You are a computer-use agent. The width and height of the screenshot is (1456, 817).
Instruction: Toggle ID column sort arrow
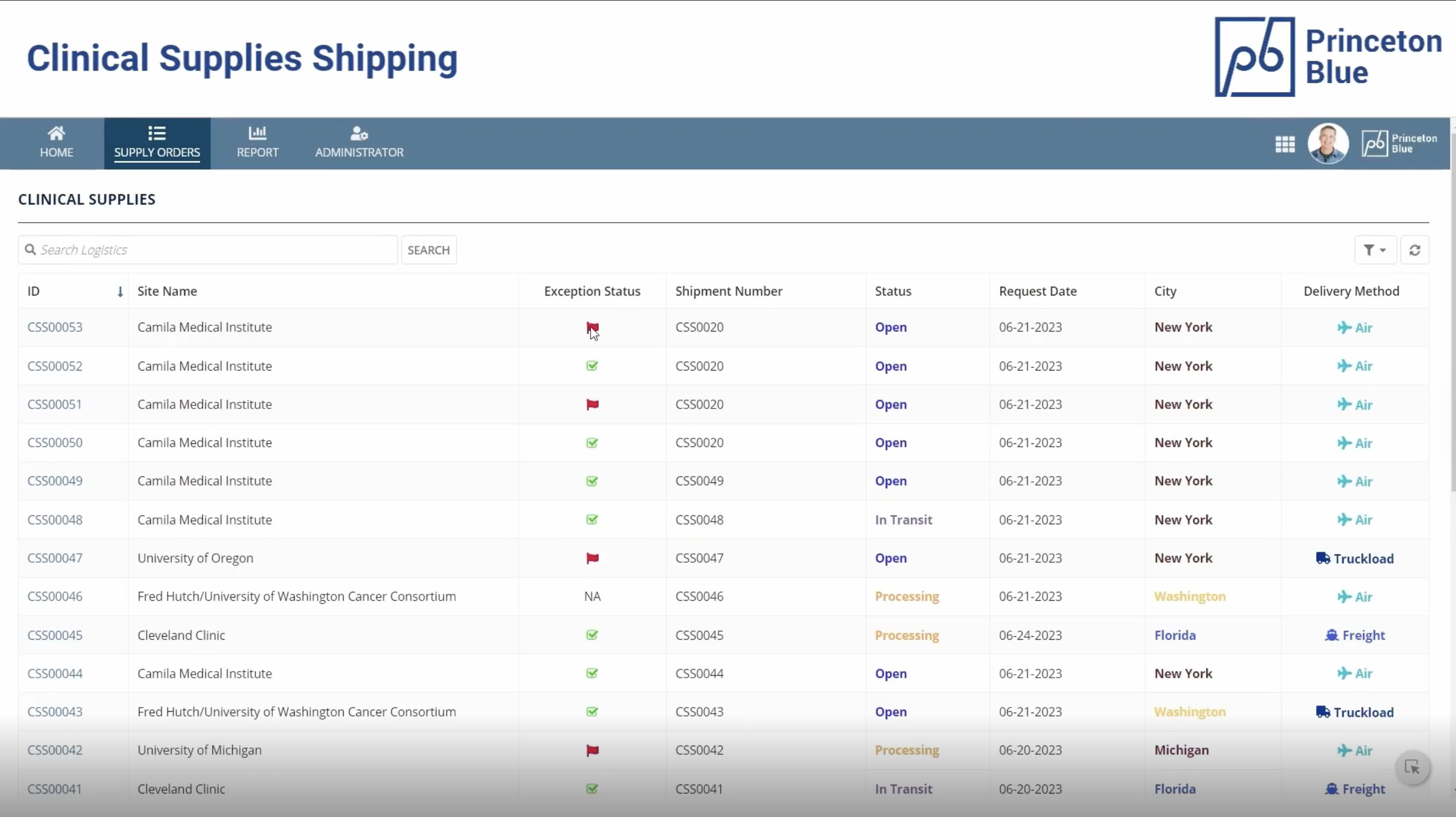click(x=120, y=292)
